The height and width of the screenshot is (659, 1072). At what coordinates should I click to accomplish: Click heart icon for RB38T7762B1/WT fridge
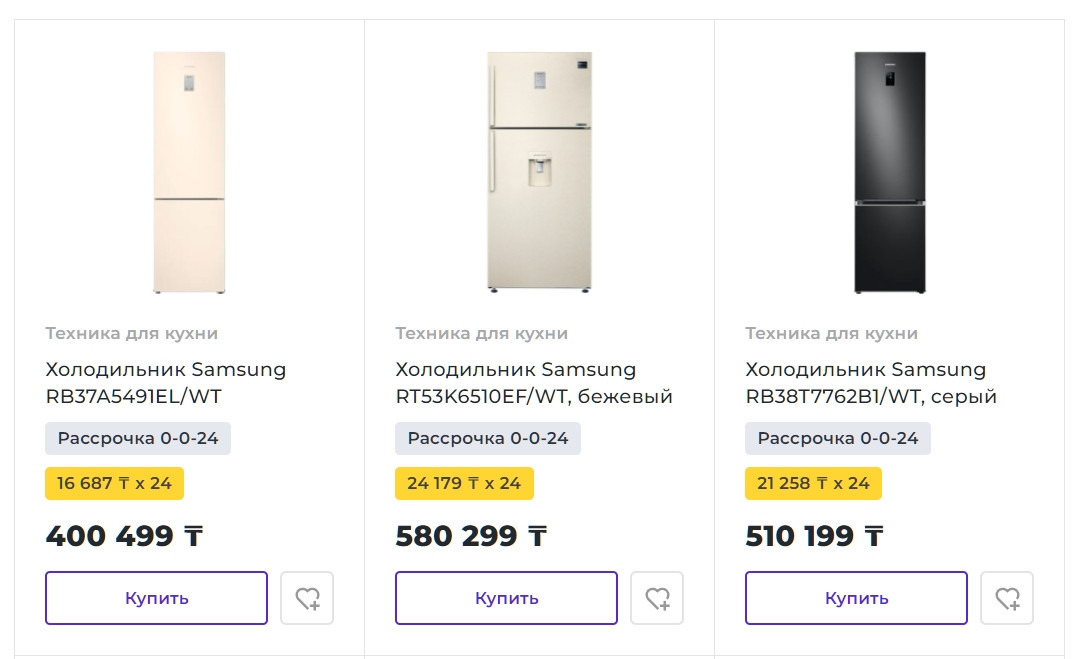point(1007,598)
